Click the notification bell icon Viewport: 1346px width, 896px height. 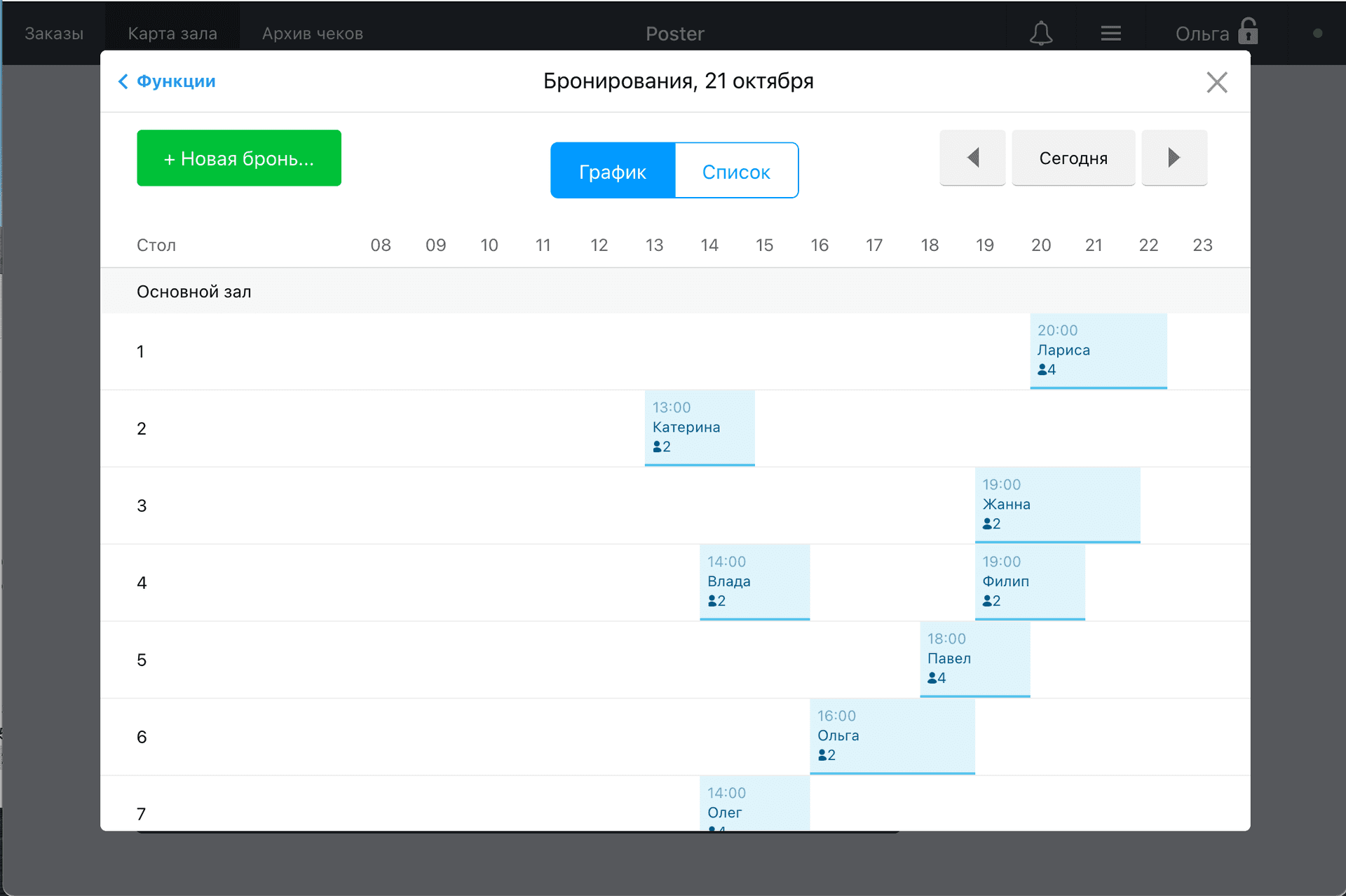[1041, 33]
